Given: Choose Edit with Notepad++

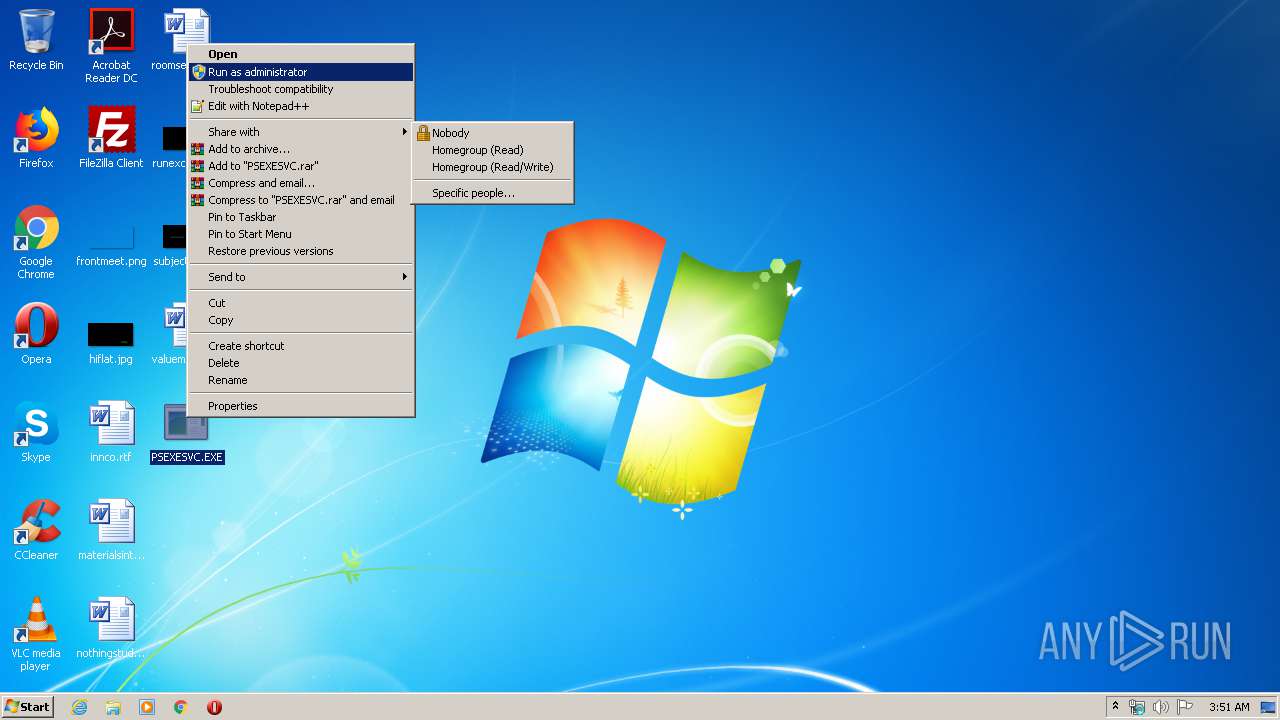Looking at the screenshot, I should [301, 106].
